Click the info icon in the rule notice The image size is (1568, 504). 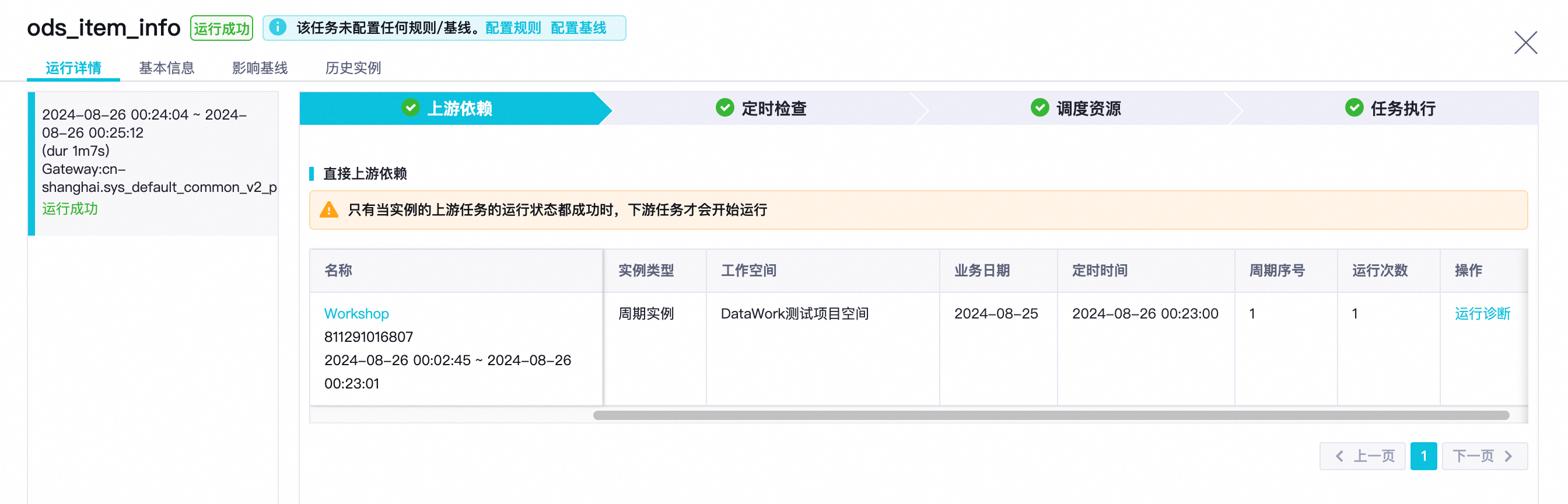(x=278, y=27)
